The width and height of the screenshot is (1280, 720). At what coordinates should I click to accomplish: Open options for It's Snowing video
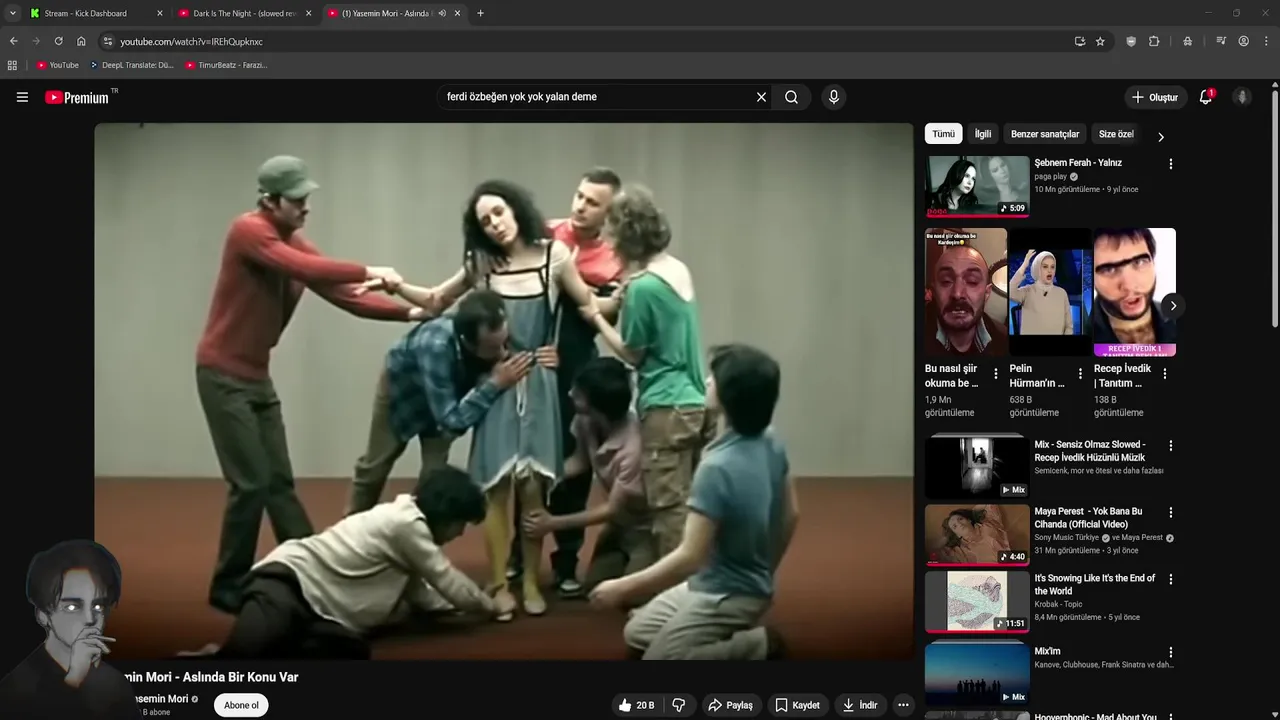point(1171,579)
